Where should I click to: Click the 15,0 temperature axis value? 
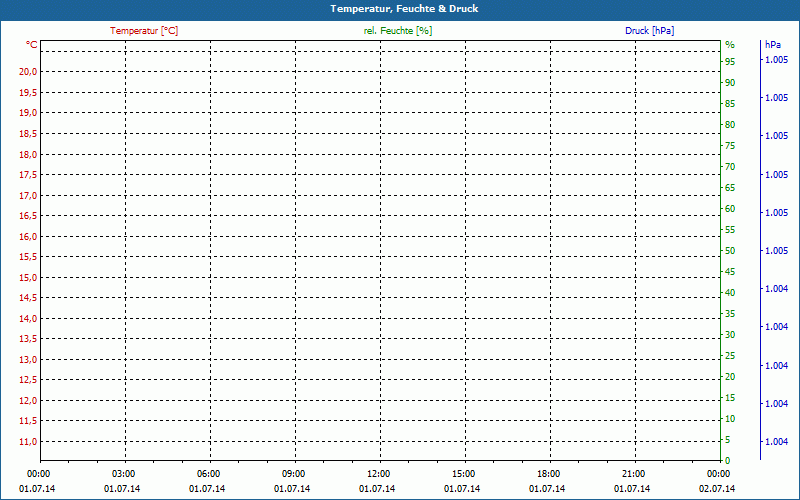[x=28, y=278]
